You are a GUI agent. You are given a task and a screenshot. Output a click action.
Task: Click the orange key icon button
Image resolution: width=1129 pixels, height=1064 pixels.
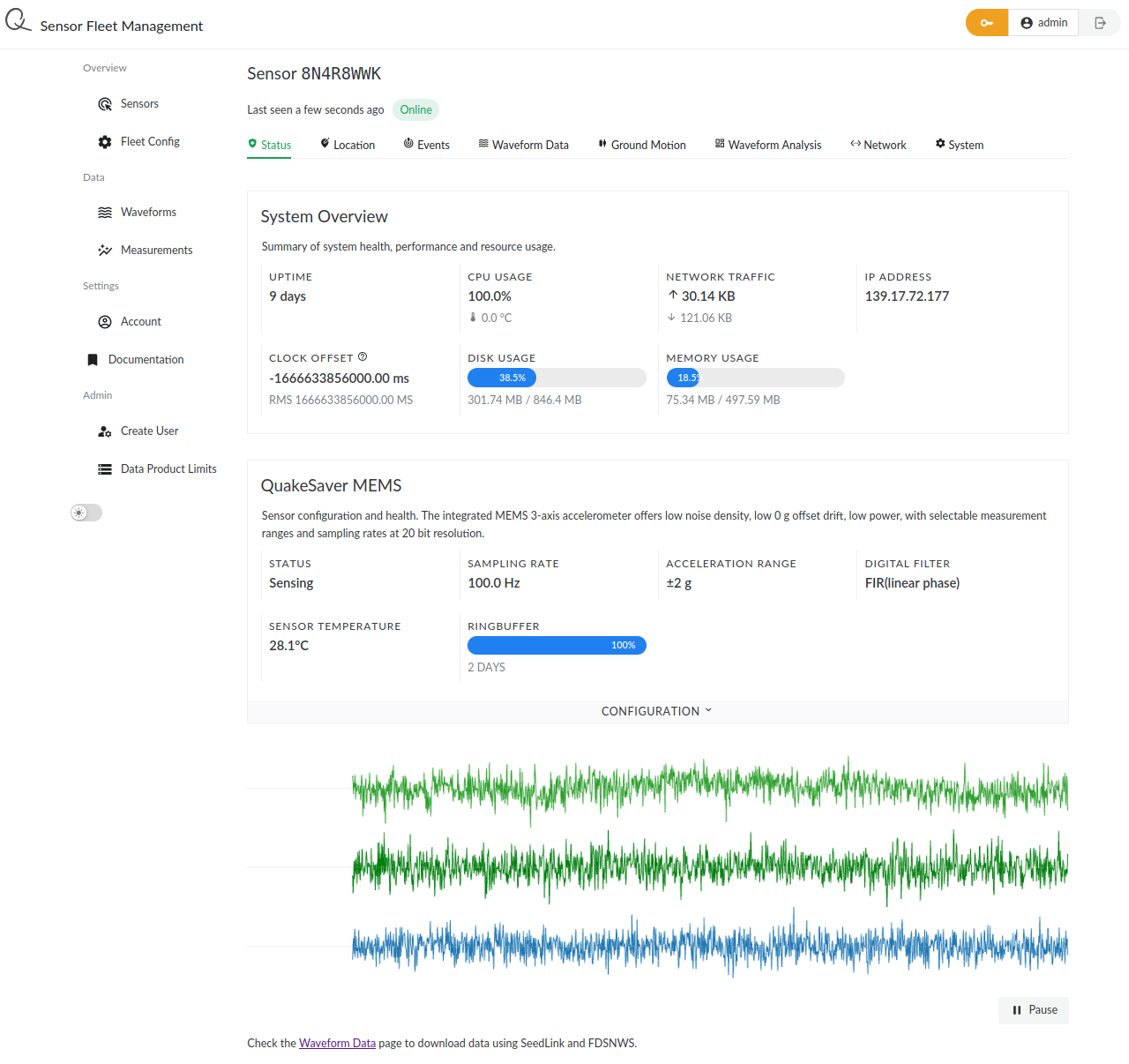(987, 23)
